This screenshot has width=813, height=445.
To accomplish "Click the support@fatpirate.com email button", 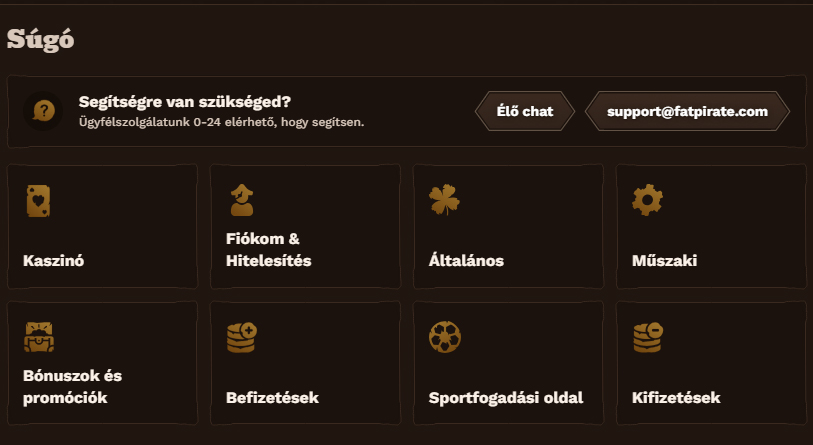I will point(687,111).
